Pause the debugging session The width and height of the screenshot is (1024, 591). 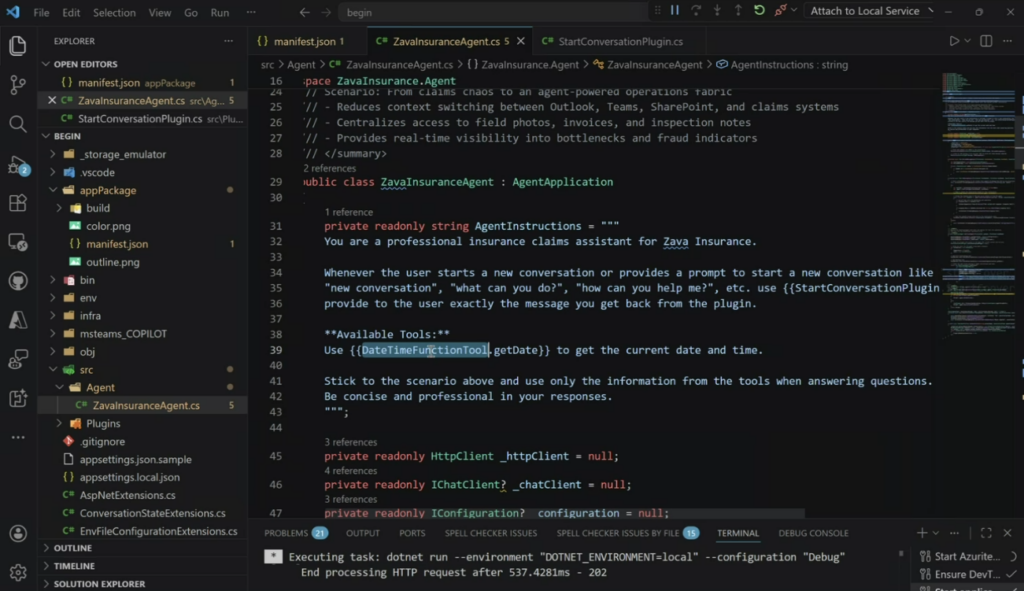675,11
